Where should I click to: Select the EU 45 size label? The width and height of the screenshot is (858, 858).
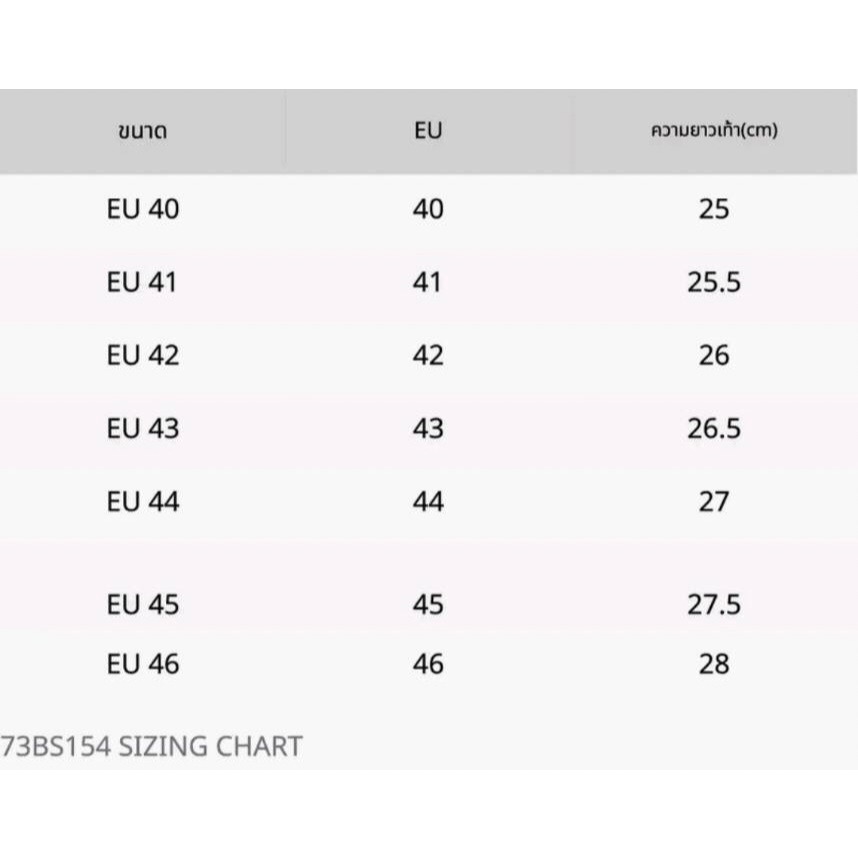(143, 605)
